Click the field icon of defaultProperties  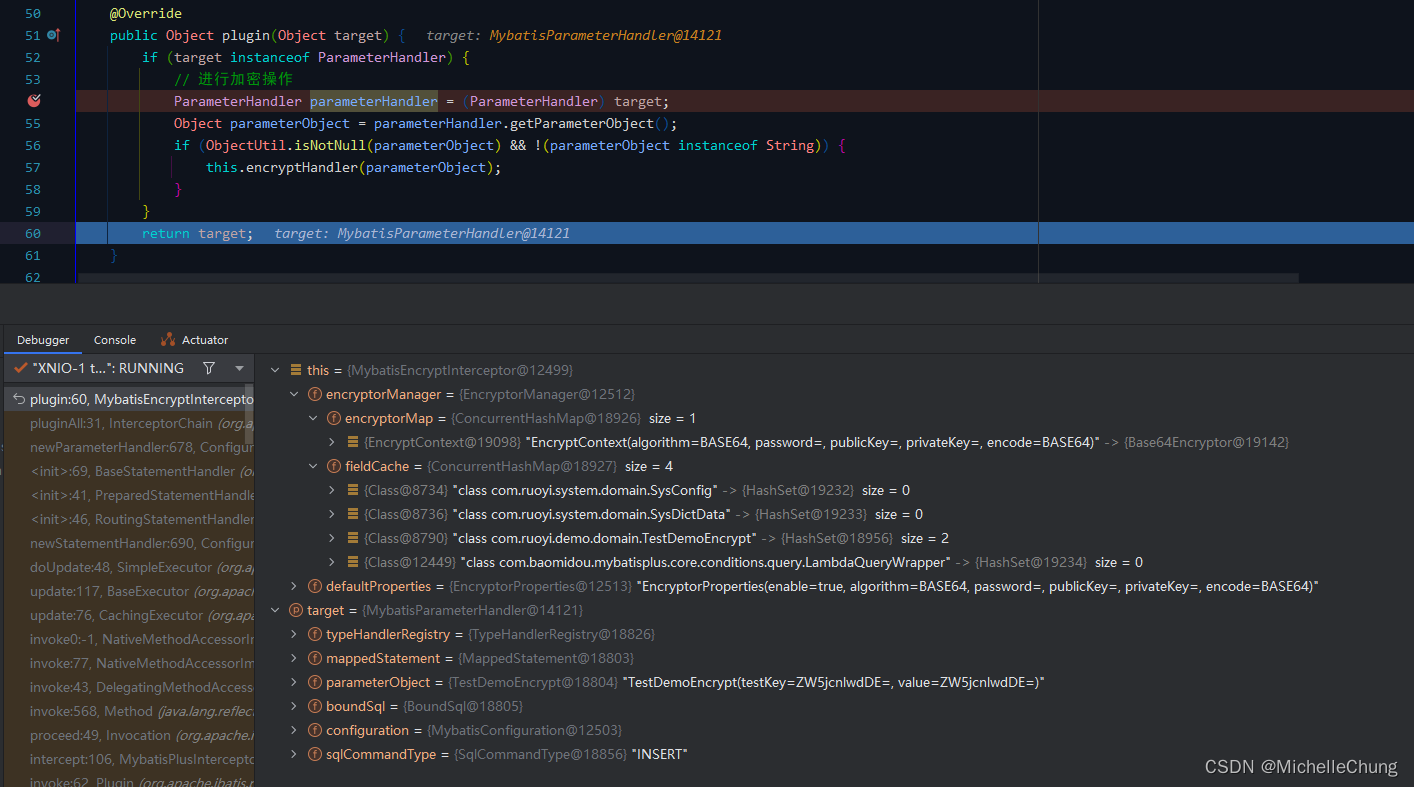315,586
